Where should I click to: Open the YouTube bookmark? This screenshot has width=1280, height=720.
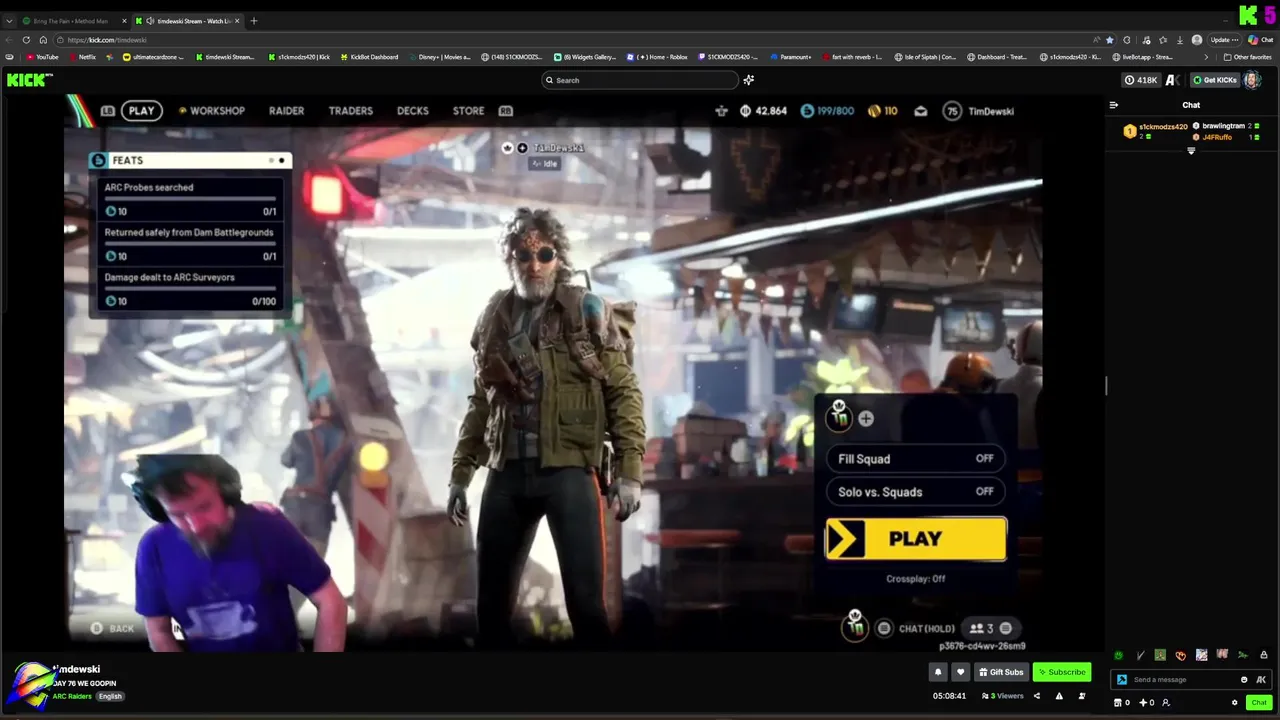[42, 57]
